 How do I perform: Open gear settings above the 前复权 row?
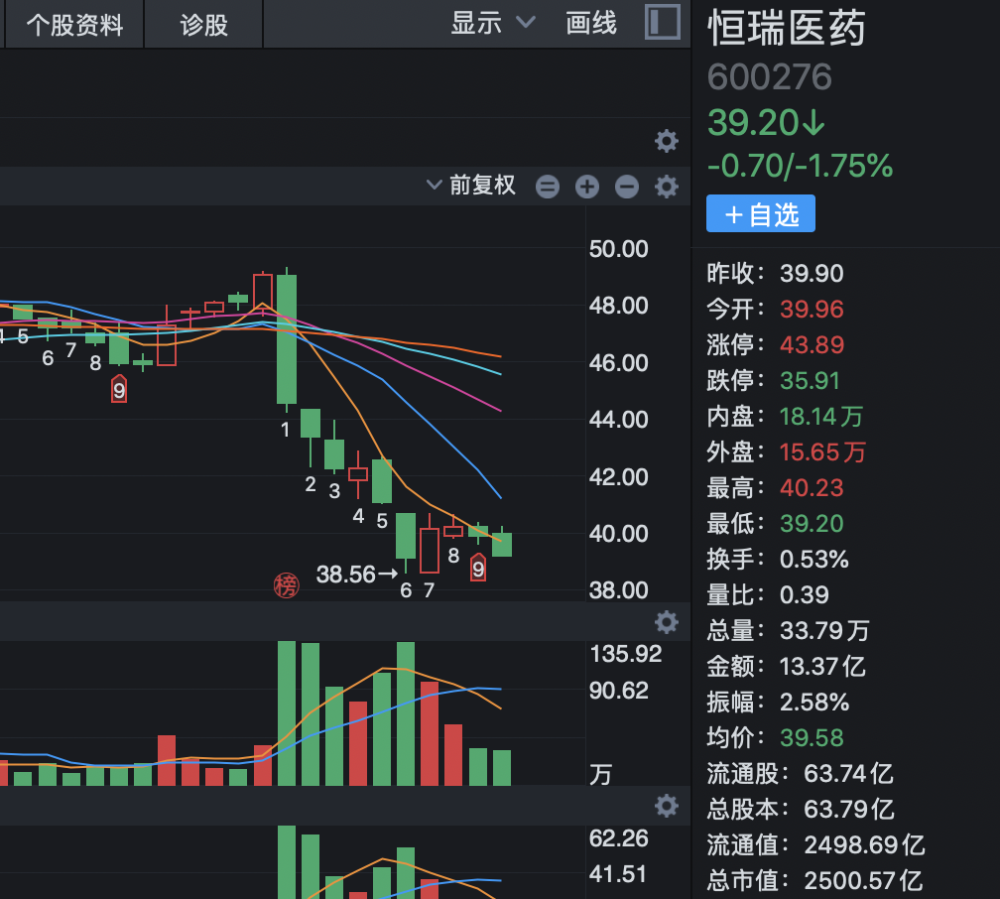click(x=666, y=141)
